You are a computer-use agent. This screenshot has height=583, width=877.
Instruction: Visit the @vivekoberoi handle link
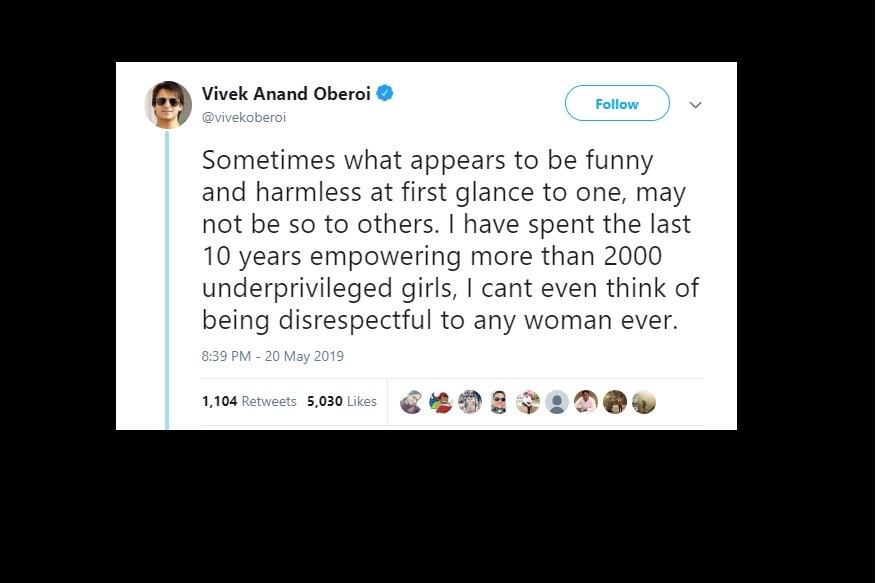tap(244, 117)
